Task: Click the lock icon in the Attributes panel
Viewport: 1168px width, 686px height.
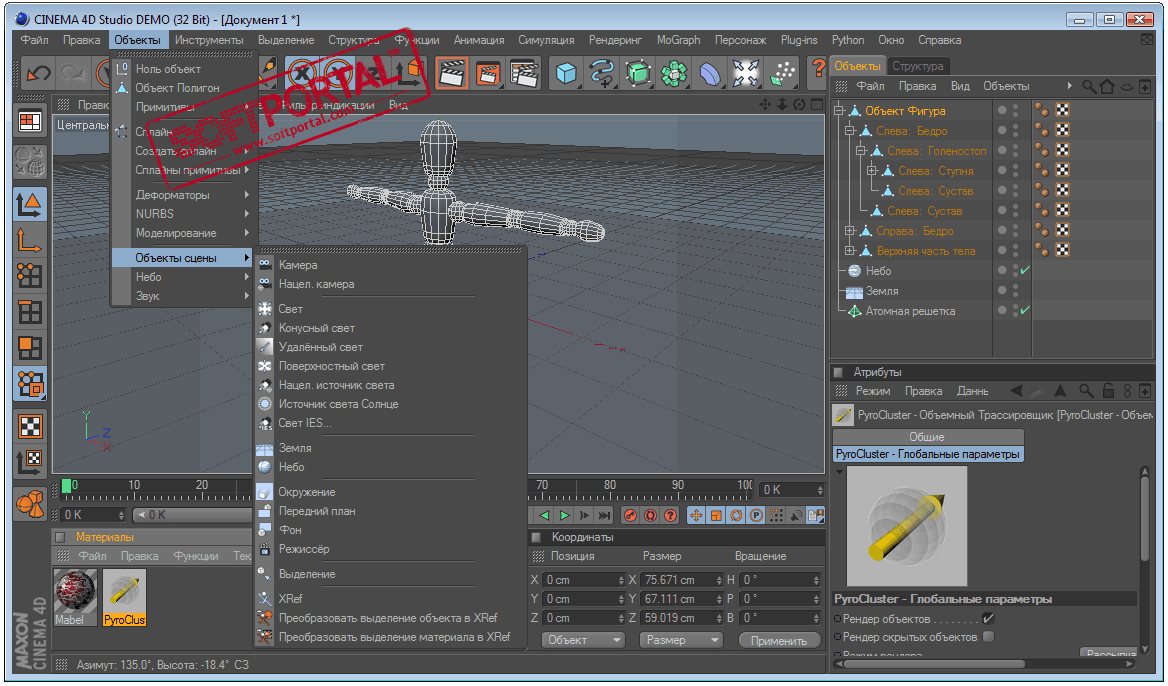Action: [1108, 390]
